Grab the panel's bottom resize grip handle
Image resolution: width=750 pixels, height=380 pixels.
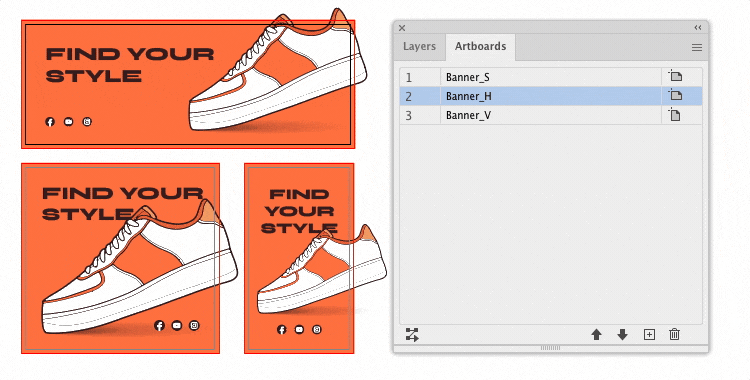(550, 348)
